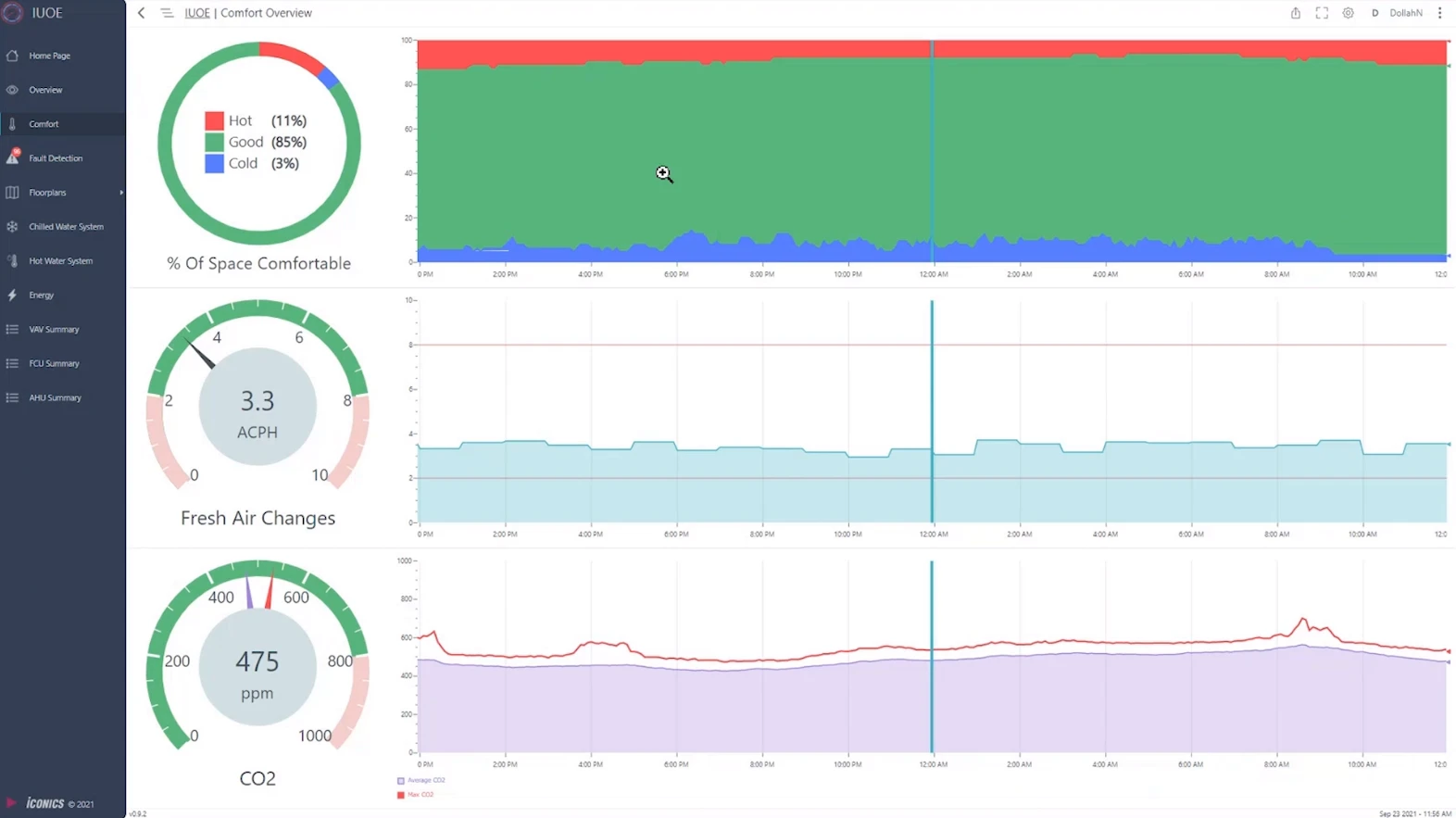Click the Chilled Water System snowflake icon
Image resolution: width=1456 pixels, height=818 pixels.
12,227
